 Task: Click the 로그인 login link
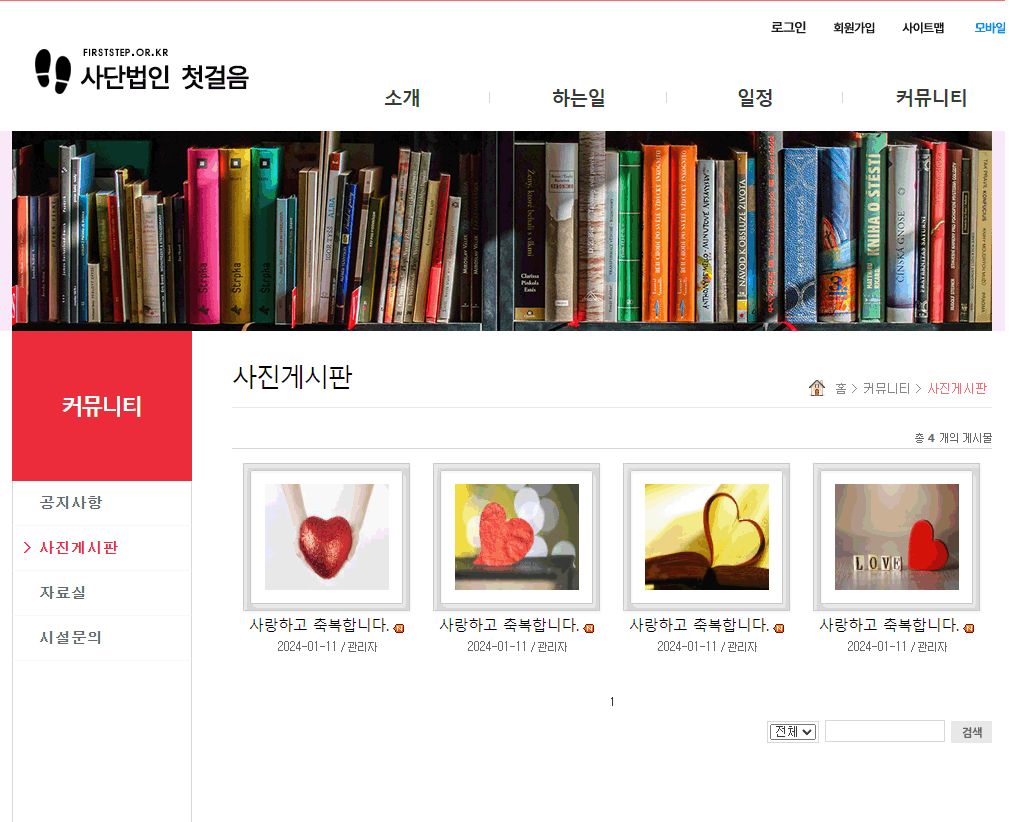(x=788, y=28)
